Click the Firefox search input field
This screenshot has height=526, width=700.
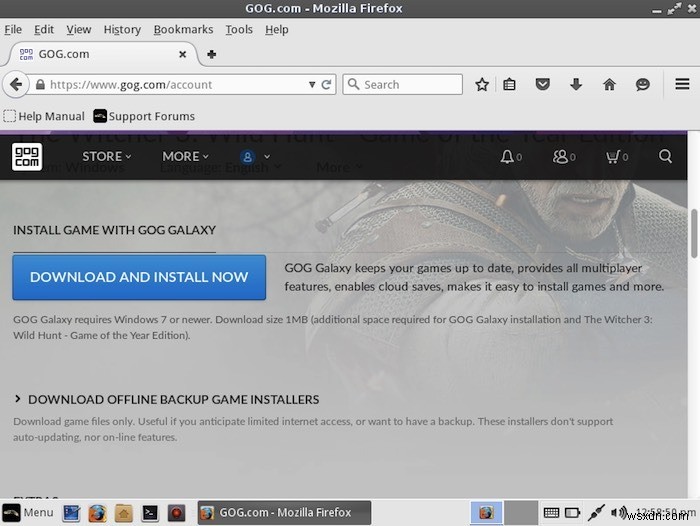pos(403,84)
